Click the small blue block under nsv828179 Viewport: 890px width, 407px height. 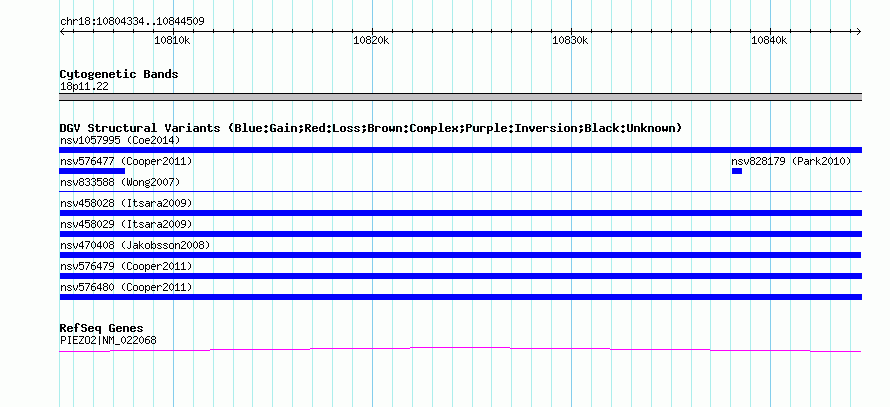[737, 171]
